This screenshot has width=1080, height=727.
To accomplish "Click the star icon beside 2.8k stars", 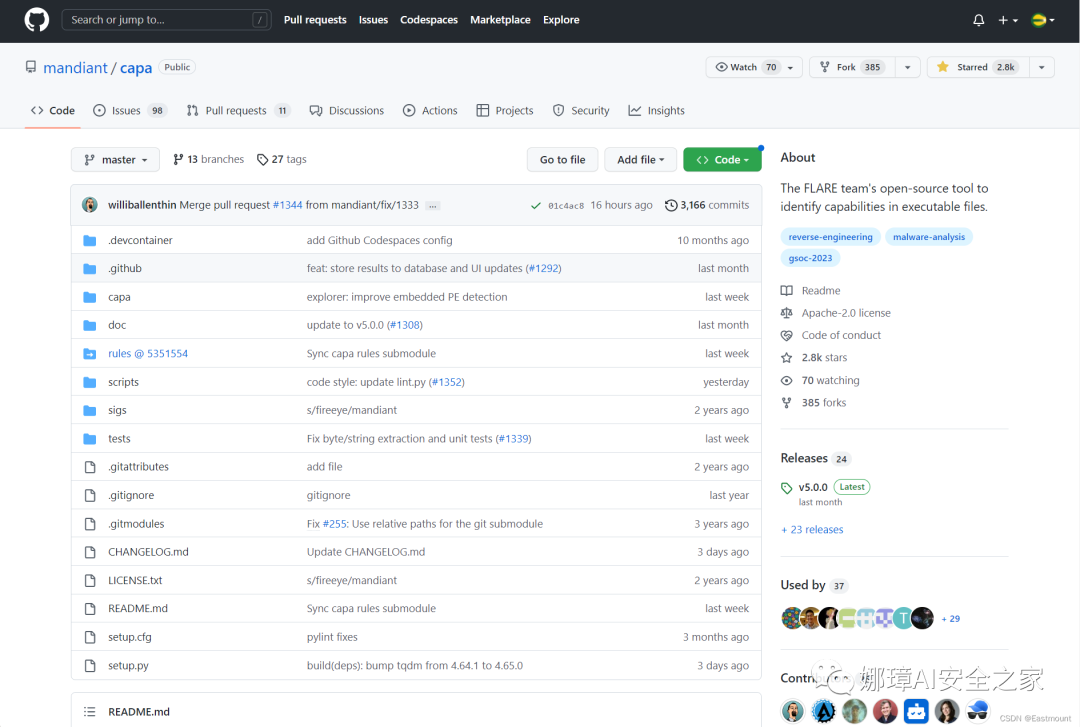I will point(787,358).
